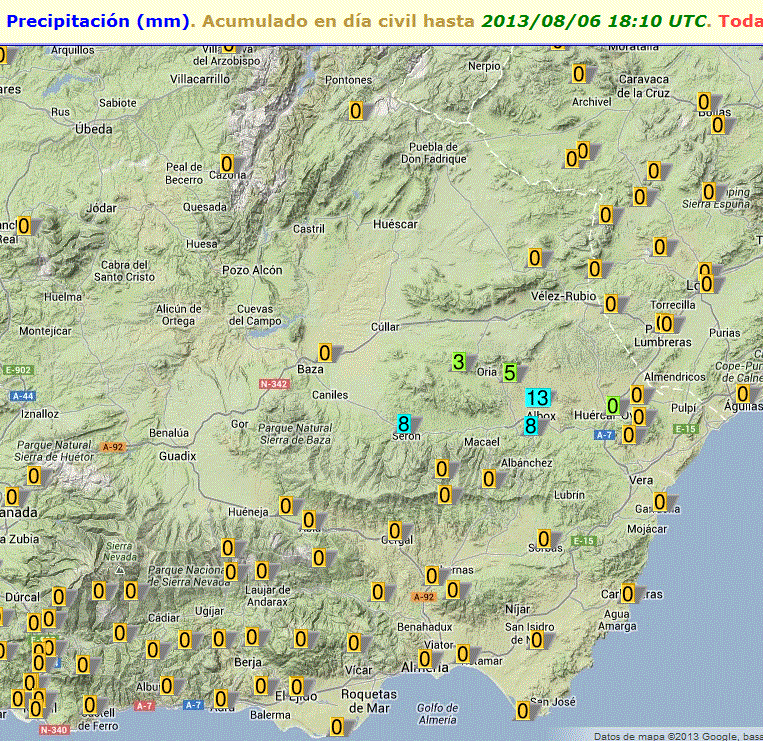Image resolution: width=763 pixels, height=741 pixels.
Task: Click the cyan 13 mm marker above Albox
Action: coord(538,398)
